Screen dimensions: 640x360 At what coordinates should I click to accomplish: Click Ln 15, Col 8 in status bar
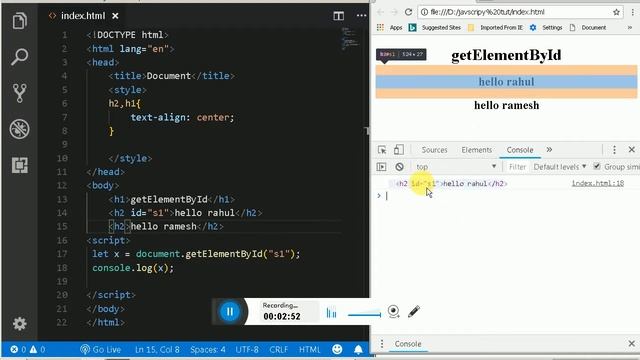[157, 350]
